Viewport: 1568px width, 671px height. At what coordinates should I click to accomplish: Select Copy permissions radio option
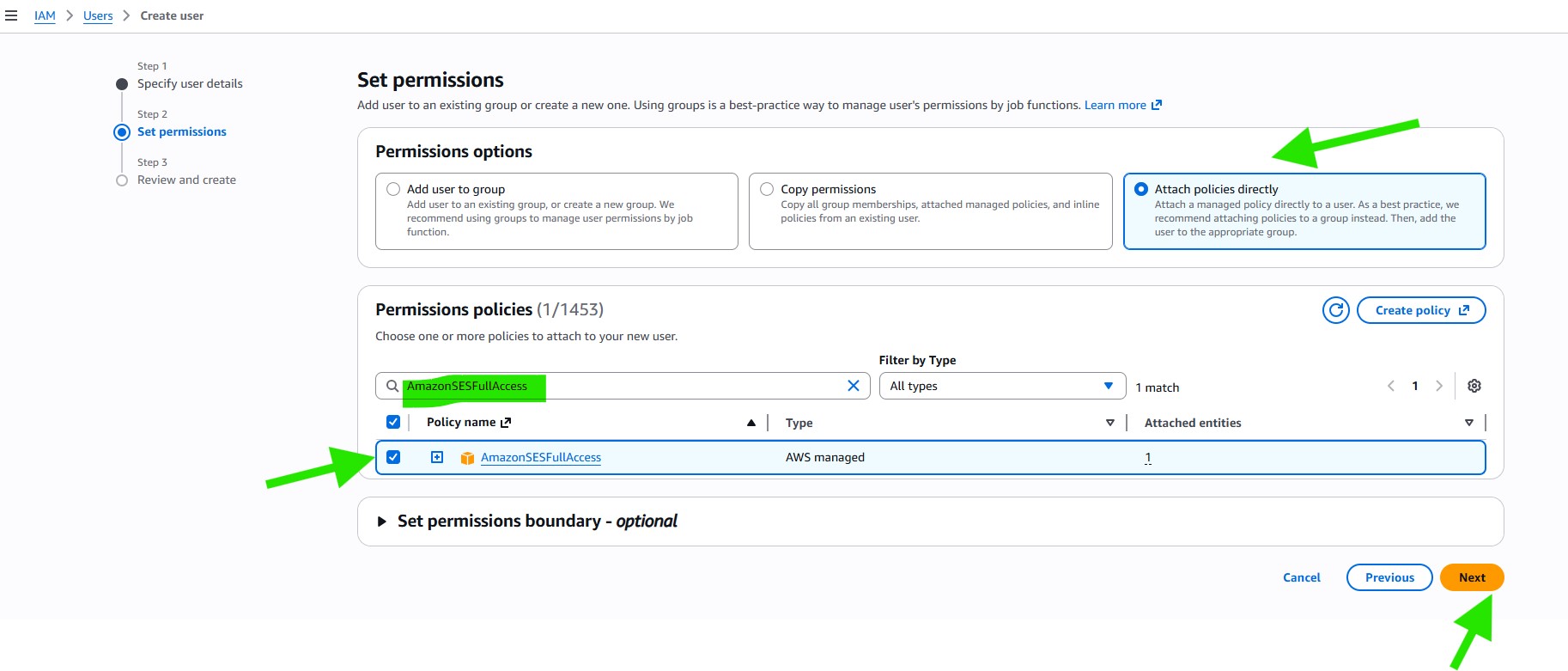[x=767, y=189]
